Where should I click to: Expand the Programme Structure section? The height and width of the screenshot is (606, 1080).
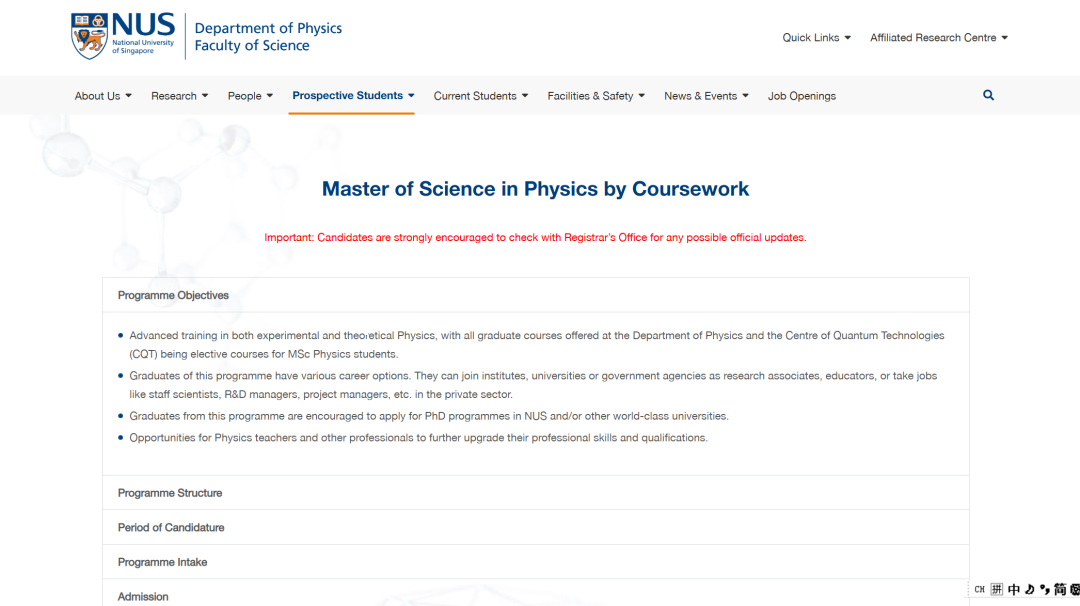point(170,493)
